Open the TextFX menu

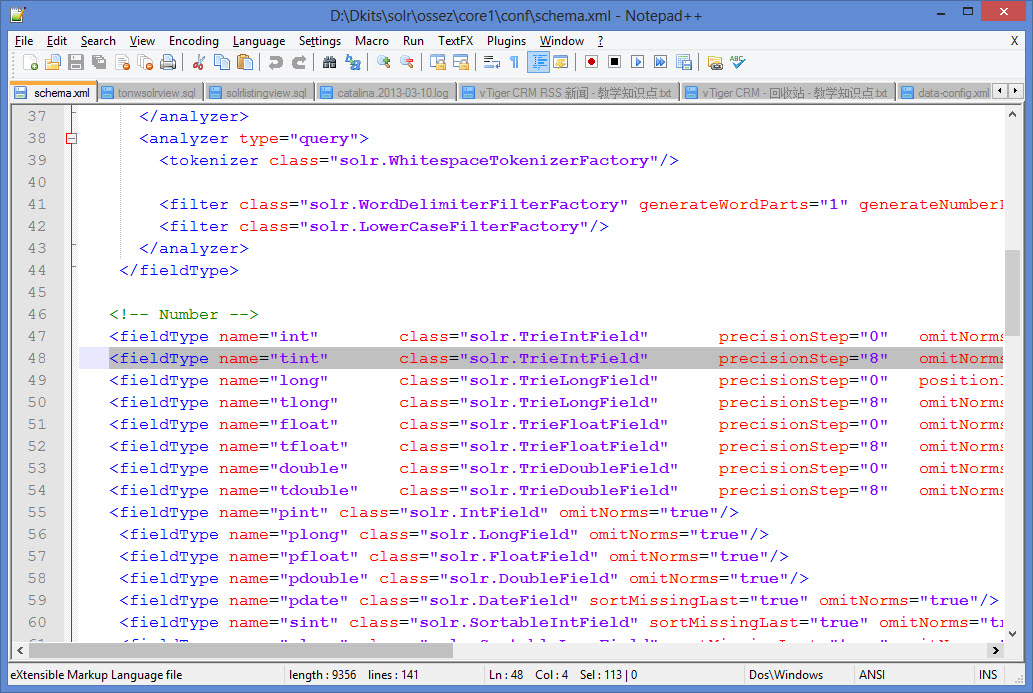click(x=455, y=41)
